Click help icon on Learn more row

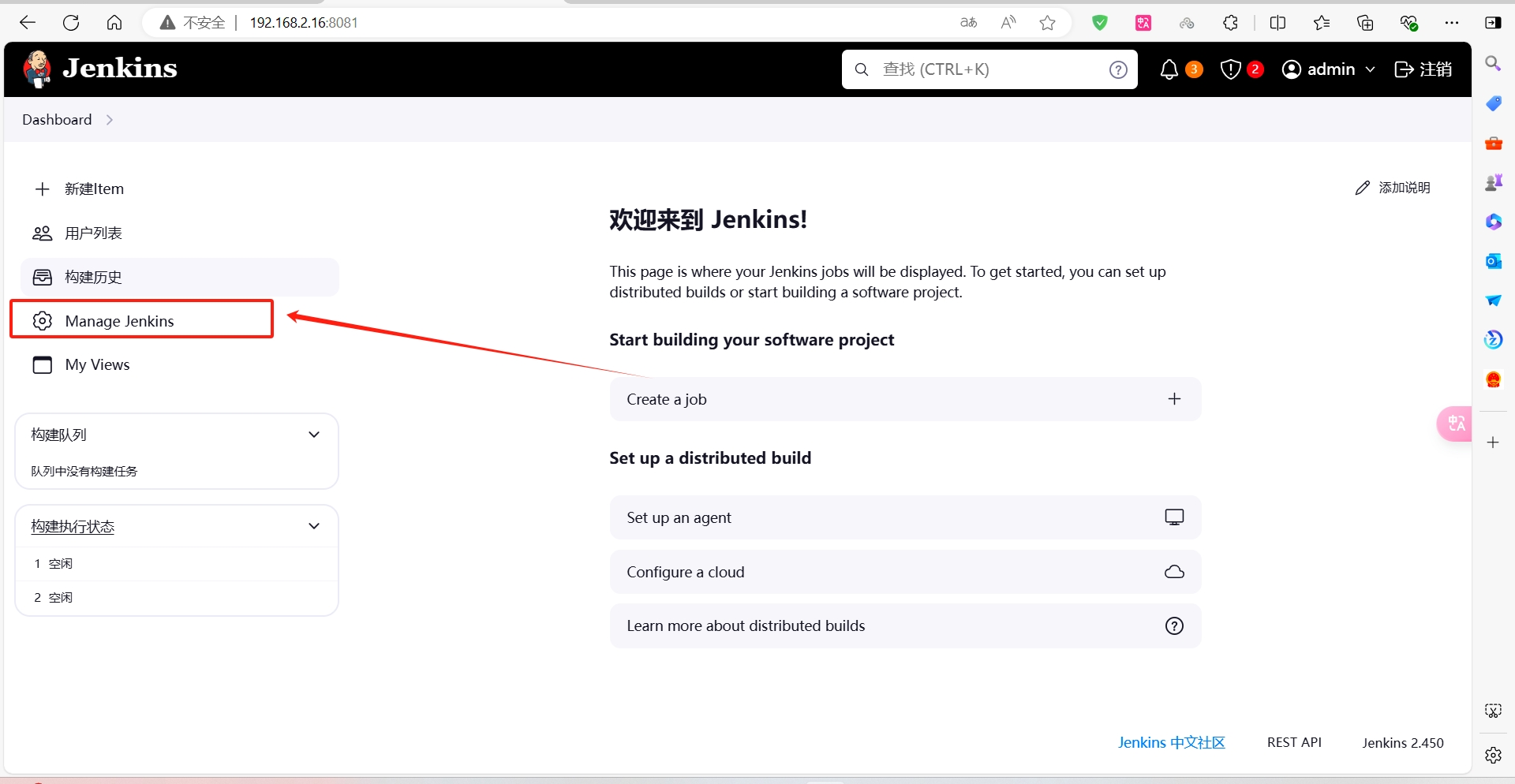coord(1175,626)
